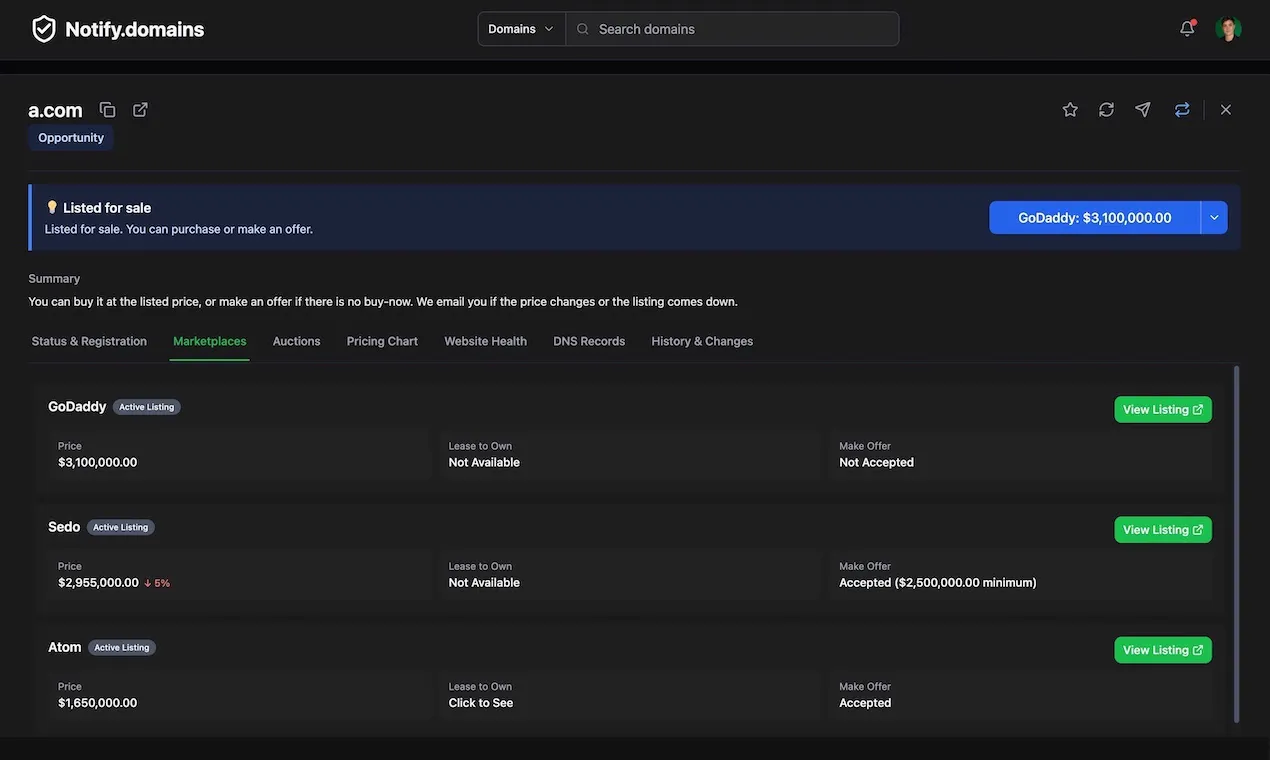This screenshot has height=760, width=1270.
Task: Select the Marketplaces tab
Action: 210,341
